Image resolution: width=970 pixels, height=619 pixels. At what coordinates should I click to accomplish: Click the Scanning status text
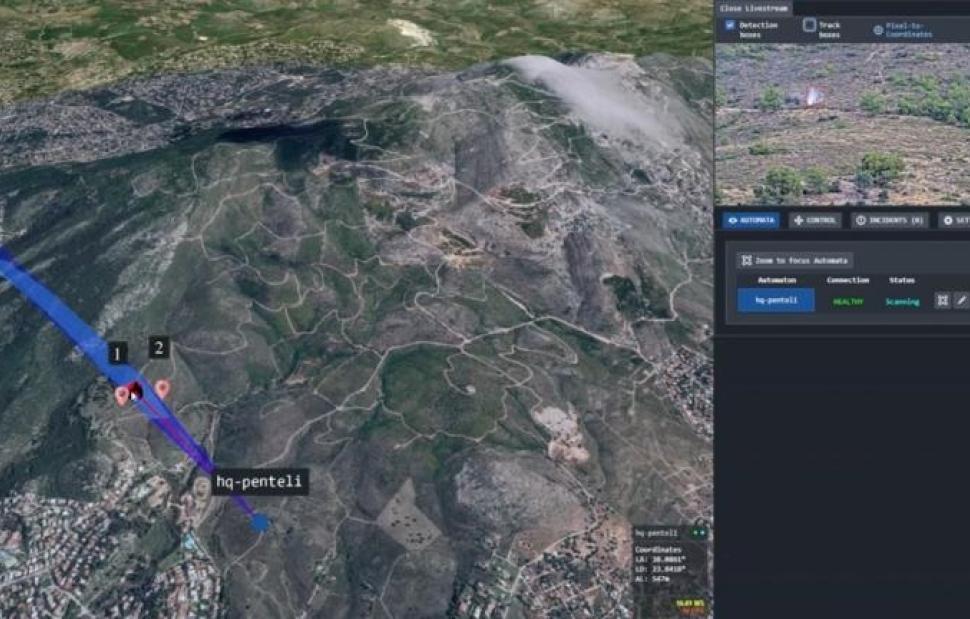(x=902, y=302)
